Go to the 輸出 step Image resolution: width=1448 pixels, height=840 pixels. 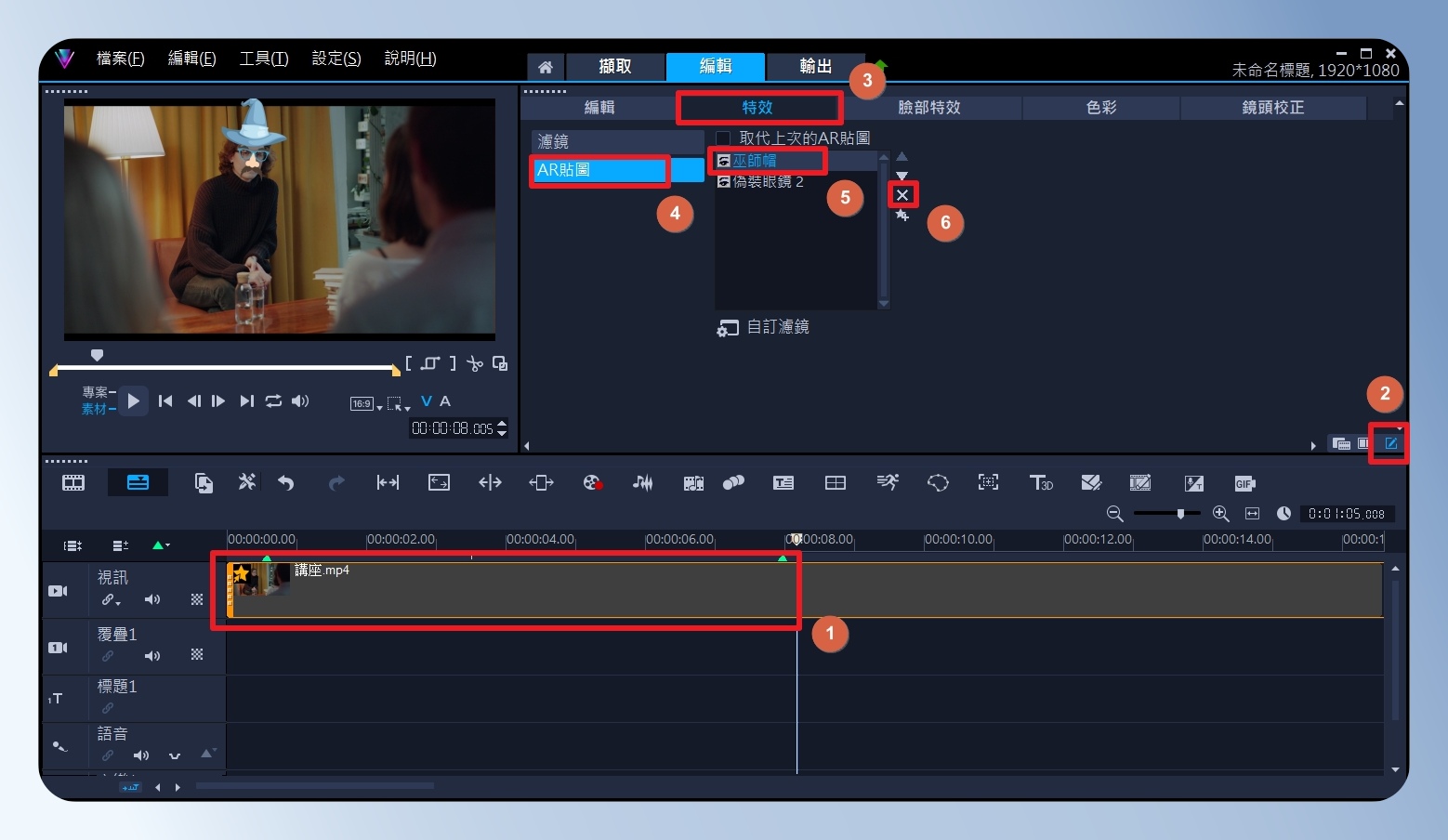point(816,66)
